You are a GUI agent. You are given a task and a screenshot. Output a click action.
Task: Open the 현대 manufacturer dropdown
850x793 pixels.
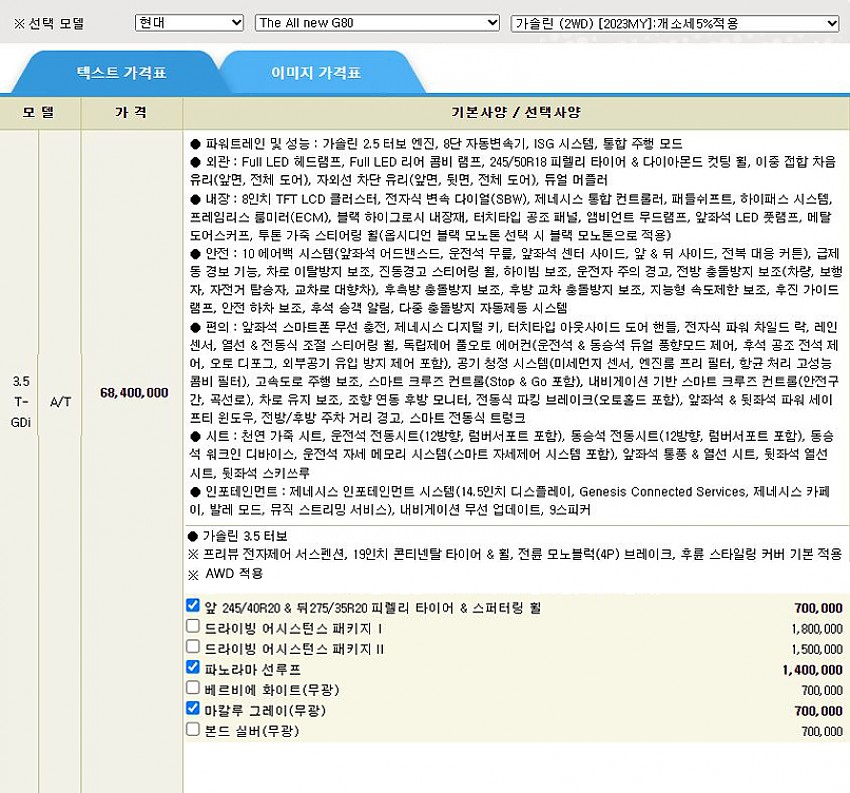(x=190, y=22)
